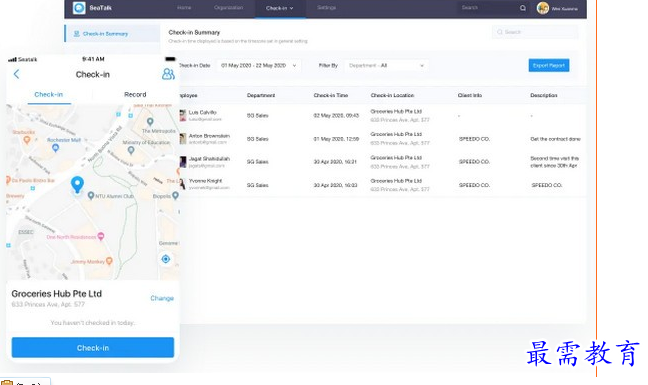
Task: Click the Department column header
Action: pos(261,95)
